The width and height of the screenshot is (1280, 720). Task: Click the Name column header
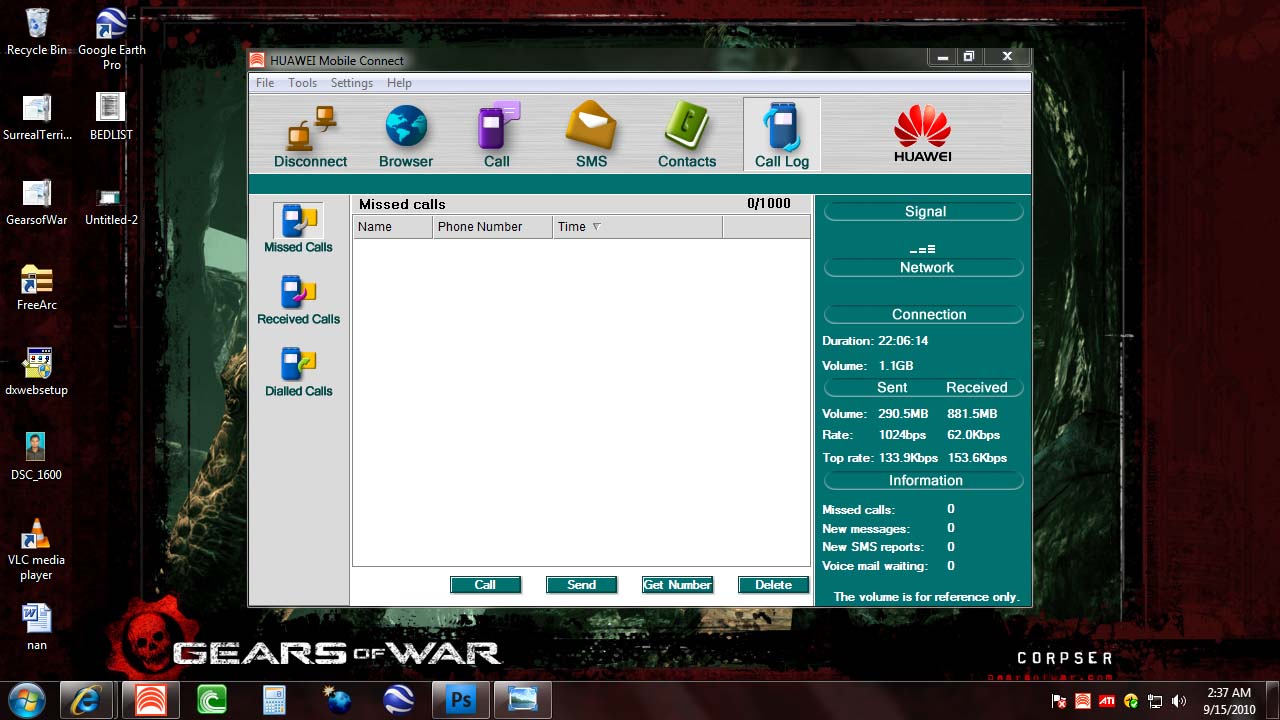(392, 227)
